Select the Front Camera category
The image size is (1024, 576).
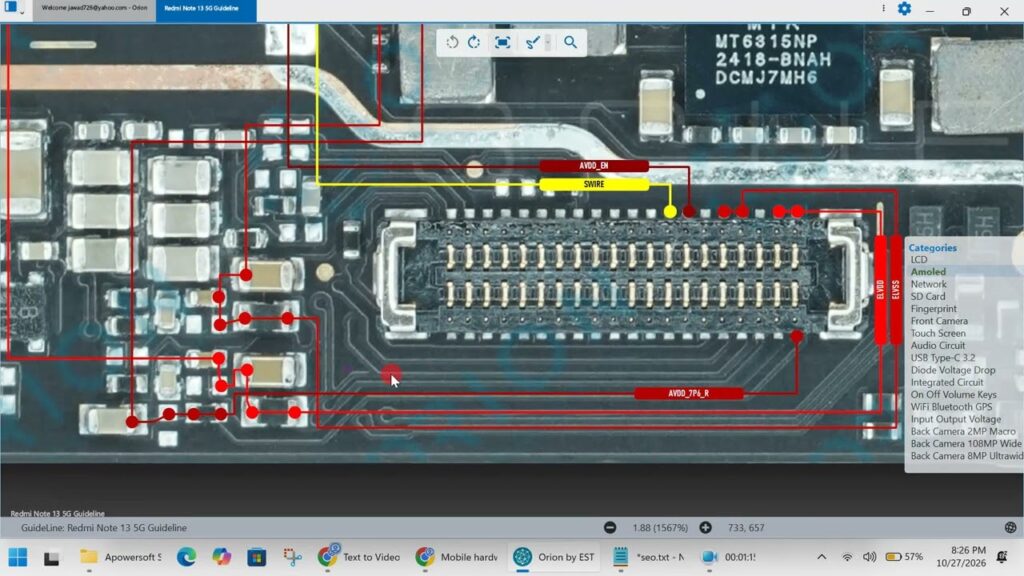point(939,321)
